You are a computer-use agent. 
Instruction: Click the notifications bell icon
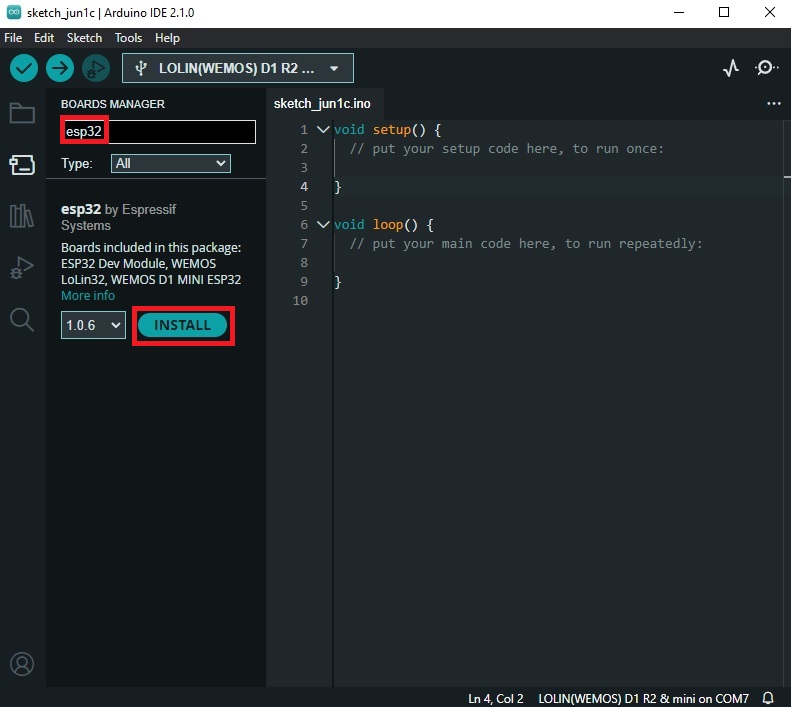[x=768, y=698]
